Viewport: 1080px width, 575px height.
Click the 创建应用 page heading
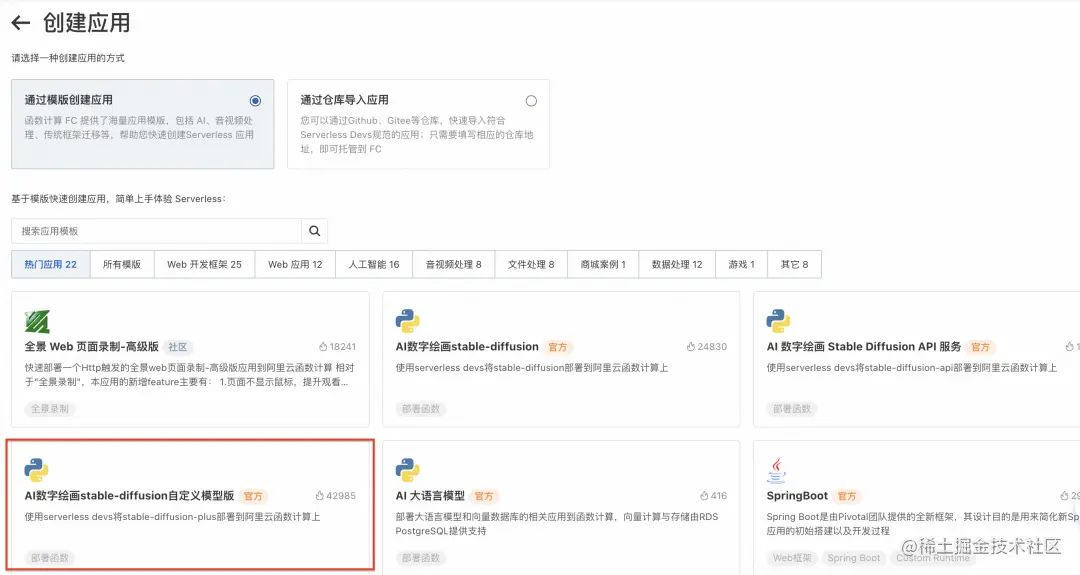tap(86, 23)
